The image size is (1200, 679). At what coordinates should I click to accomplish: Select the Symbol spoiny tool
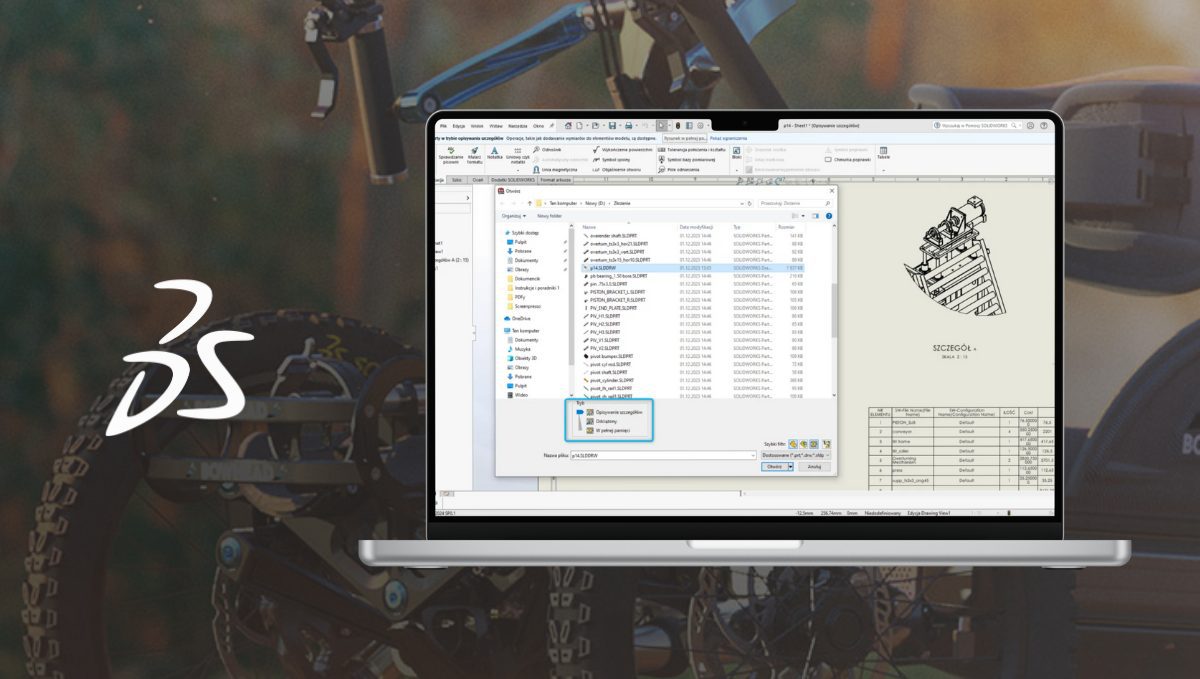(611, 159)
